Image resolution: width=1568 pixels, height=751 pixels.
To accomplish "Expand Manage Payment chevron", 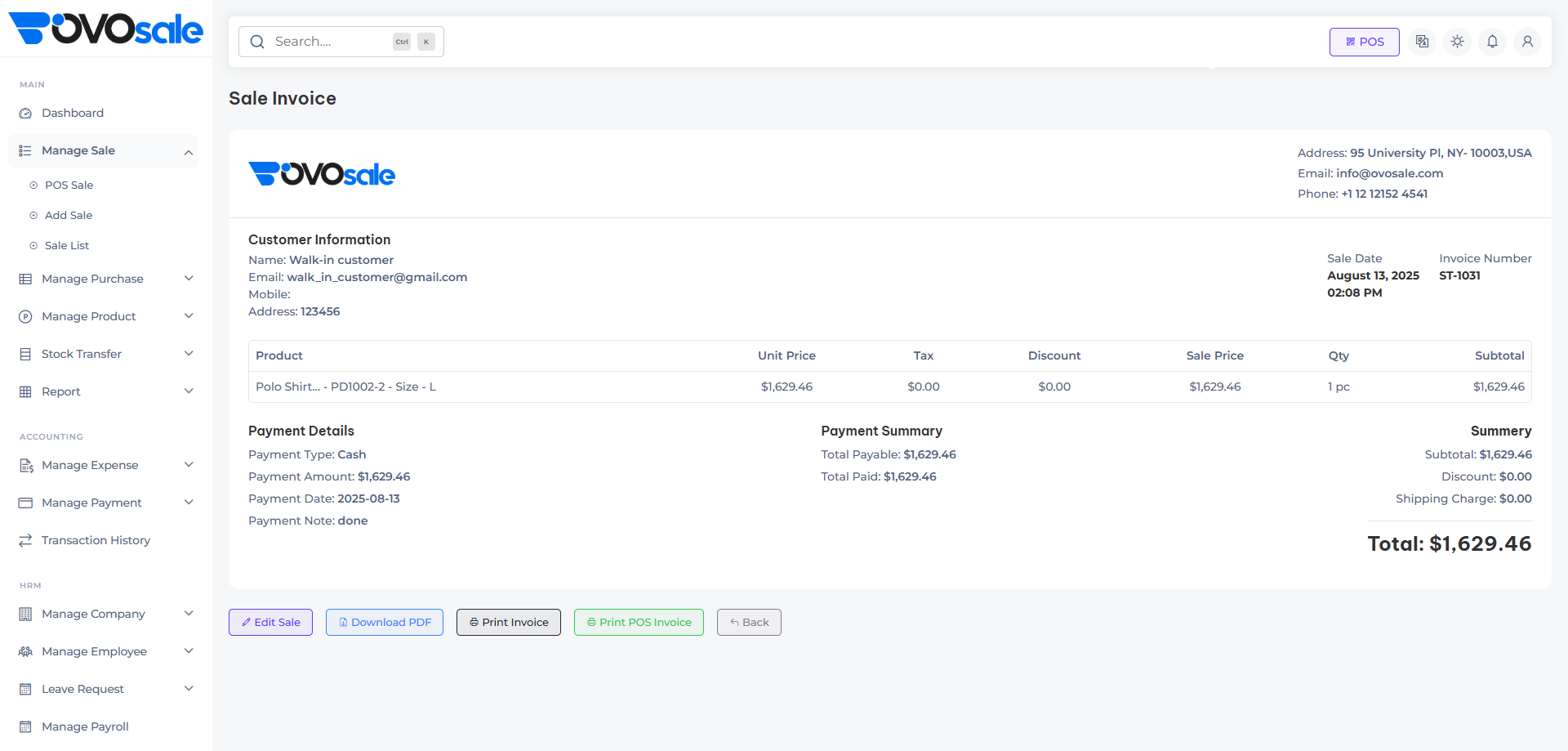I will pos(189,503).
